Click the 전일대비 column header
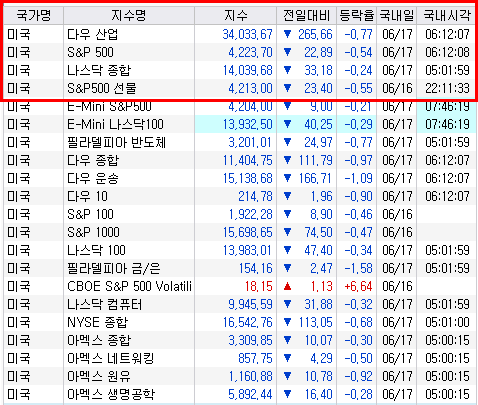 coord(306,15)
